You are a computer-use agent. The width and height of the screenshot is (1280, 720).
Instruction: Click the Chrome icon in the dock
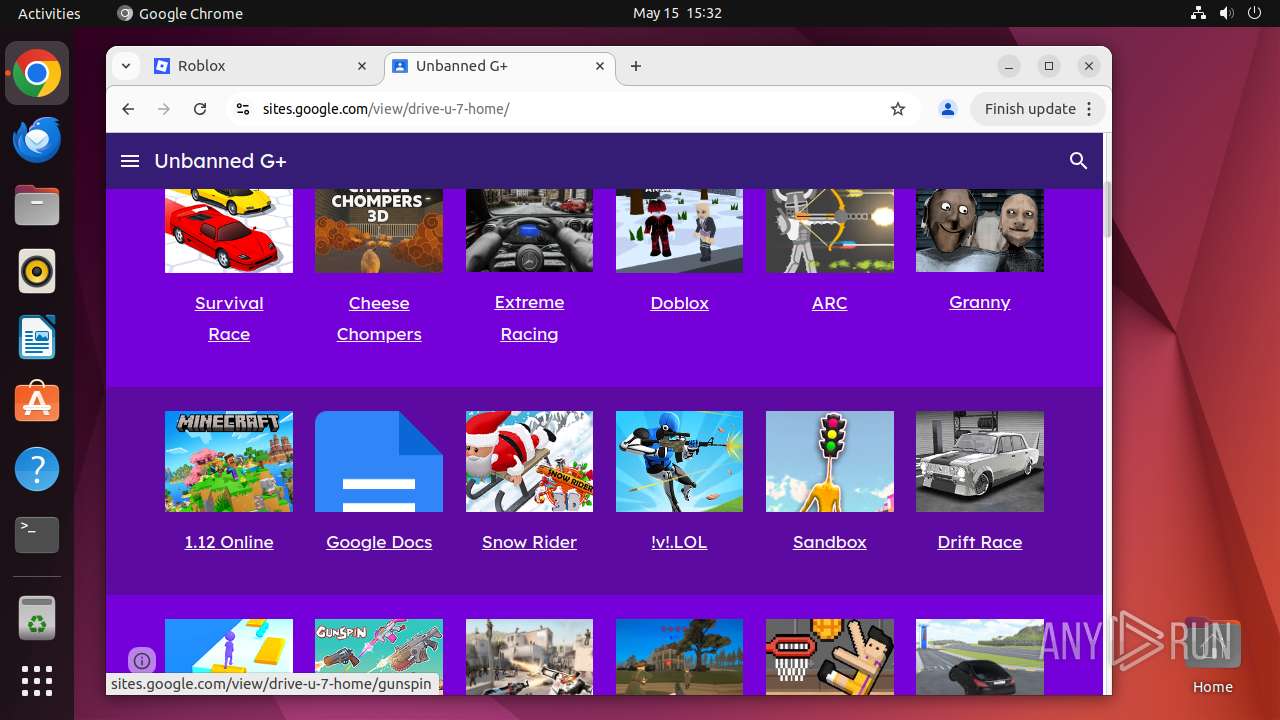pos(37,73)
